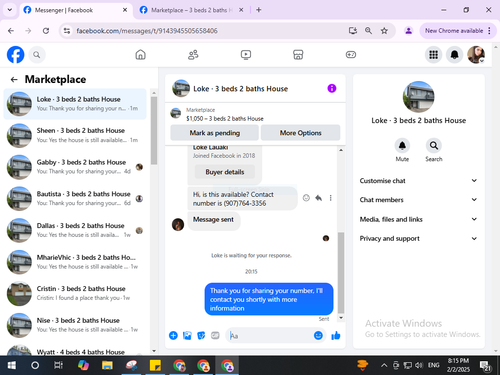
Task: Open Dallas conversation in list
Action: coord(75,230)
